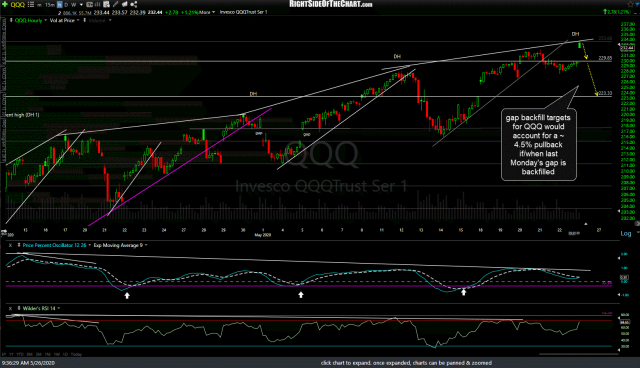Viewport: 640px width, 368px height.
Task: Click the 232.44 current price marker
Action: tap(627, 48)
